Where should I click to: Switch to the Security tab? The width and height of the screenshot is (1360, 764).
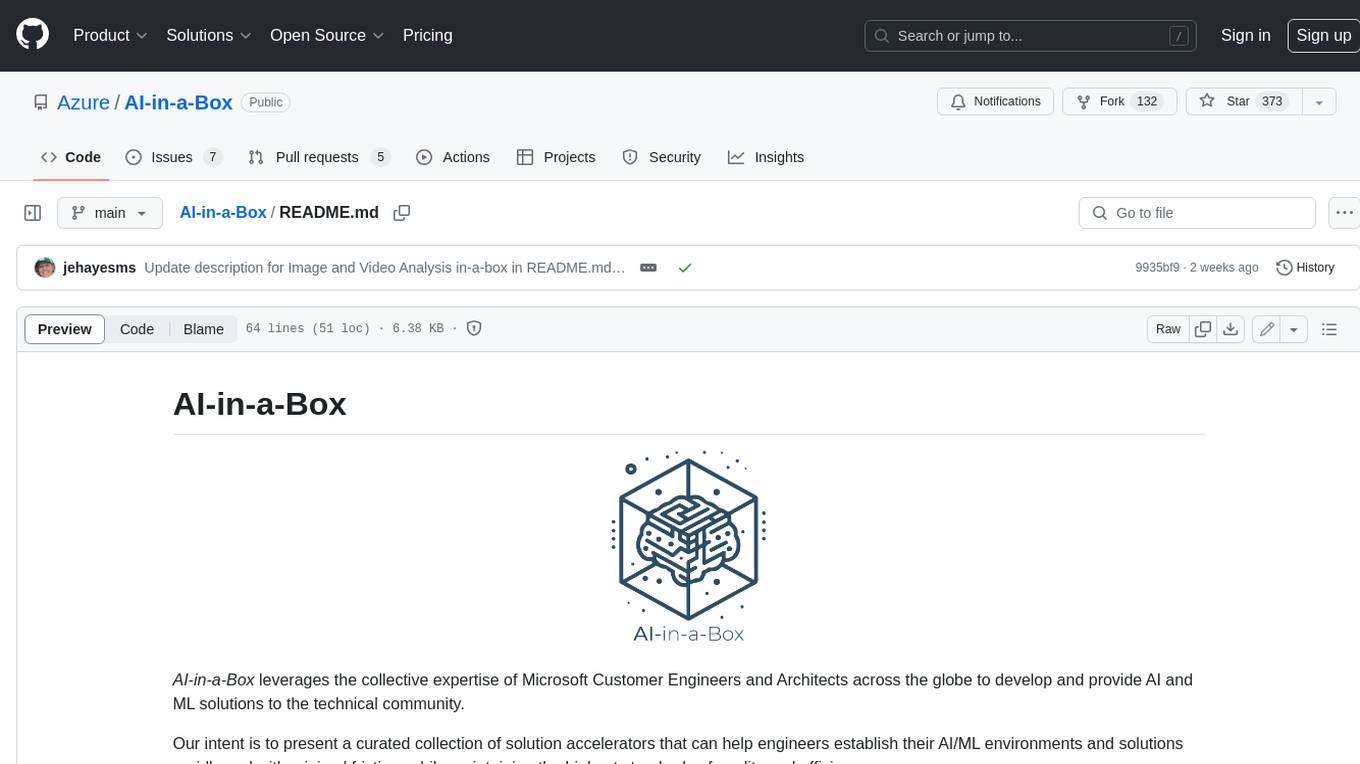(x=662, y=157)
